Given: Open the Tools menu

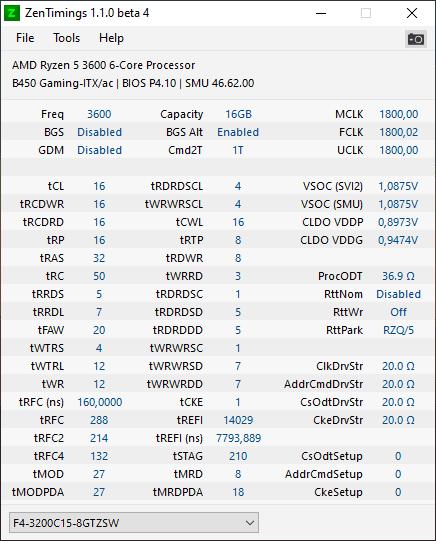Looking at the screenshot, I should pyautogui.click(x=67, y=38).
